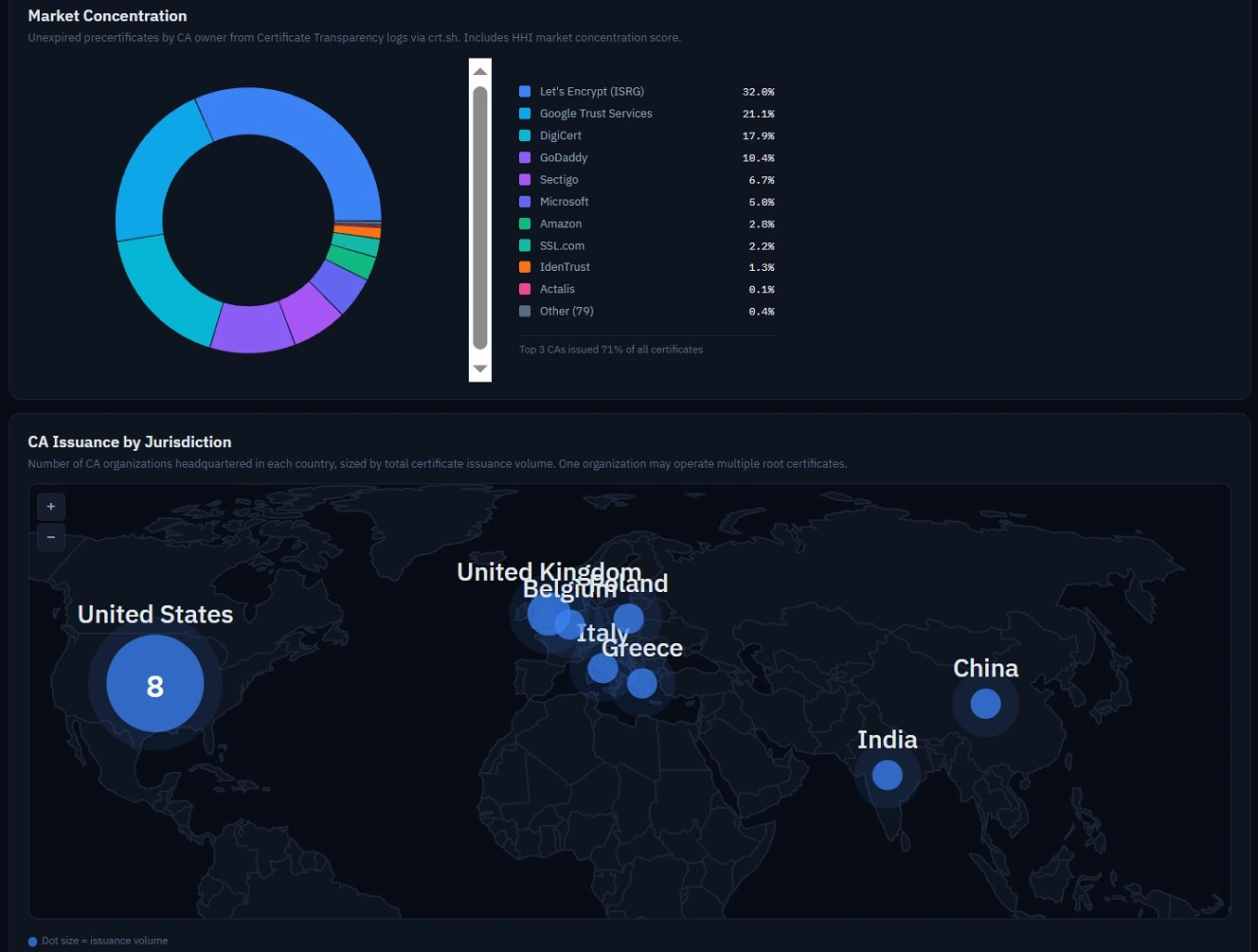Click SSL.com color swatch
This screenshot has height=952, width=1258.
(525, 245)
